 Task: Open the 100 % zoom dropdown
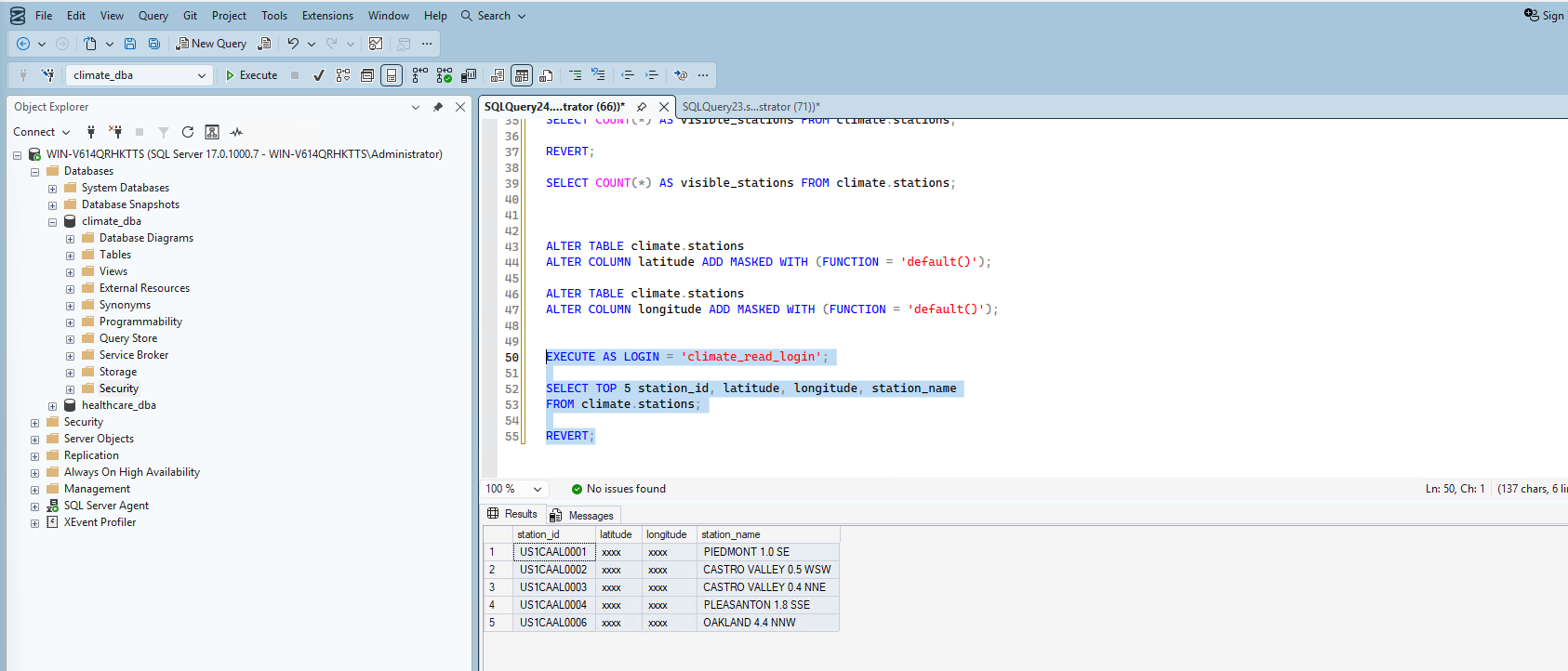point(538,489)
